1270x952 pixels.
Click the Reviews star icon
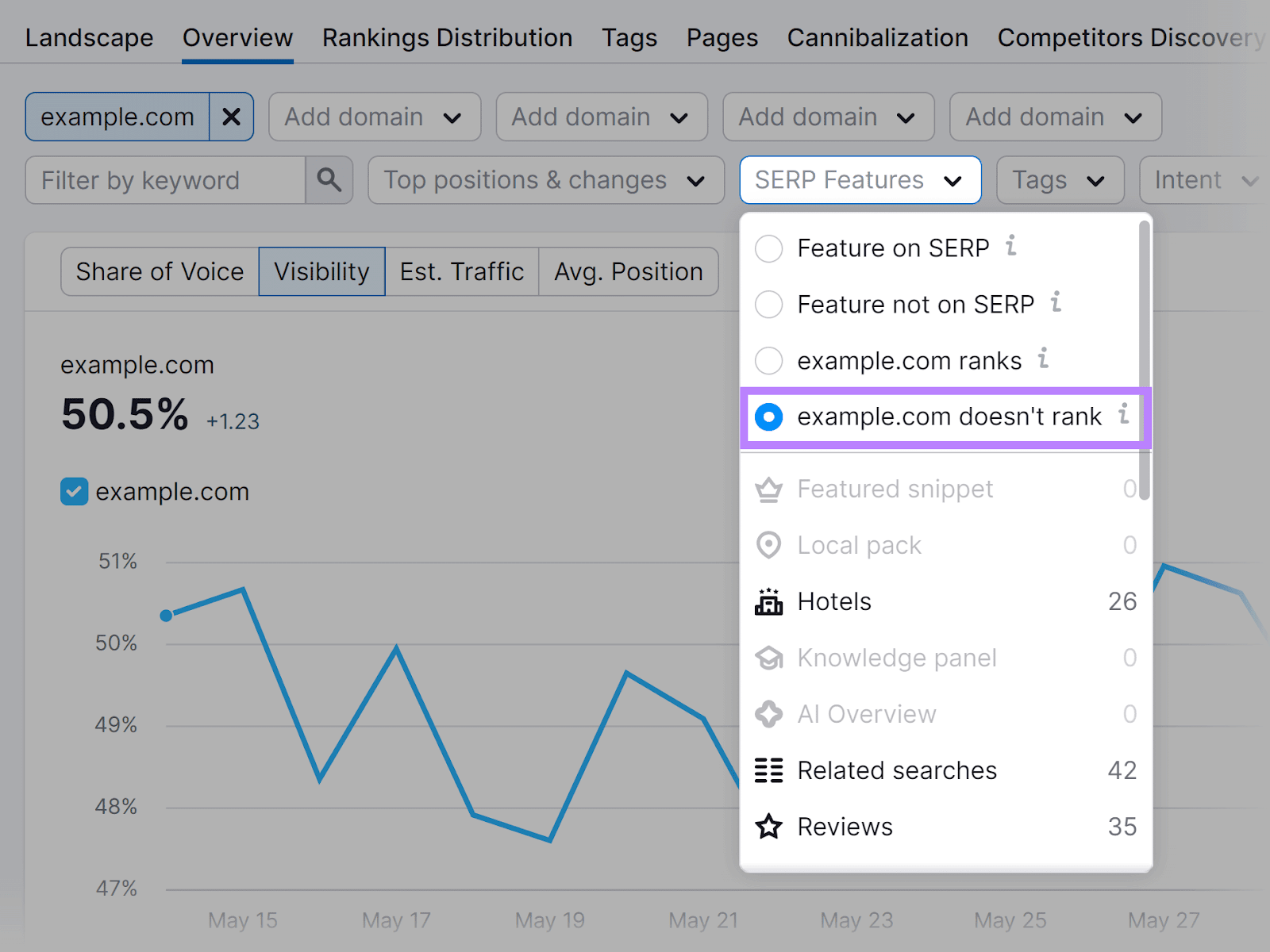(768, 826)
